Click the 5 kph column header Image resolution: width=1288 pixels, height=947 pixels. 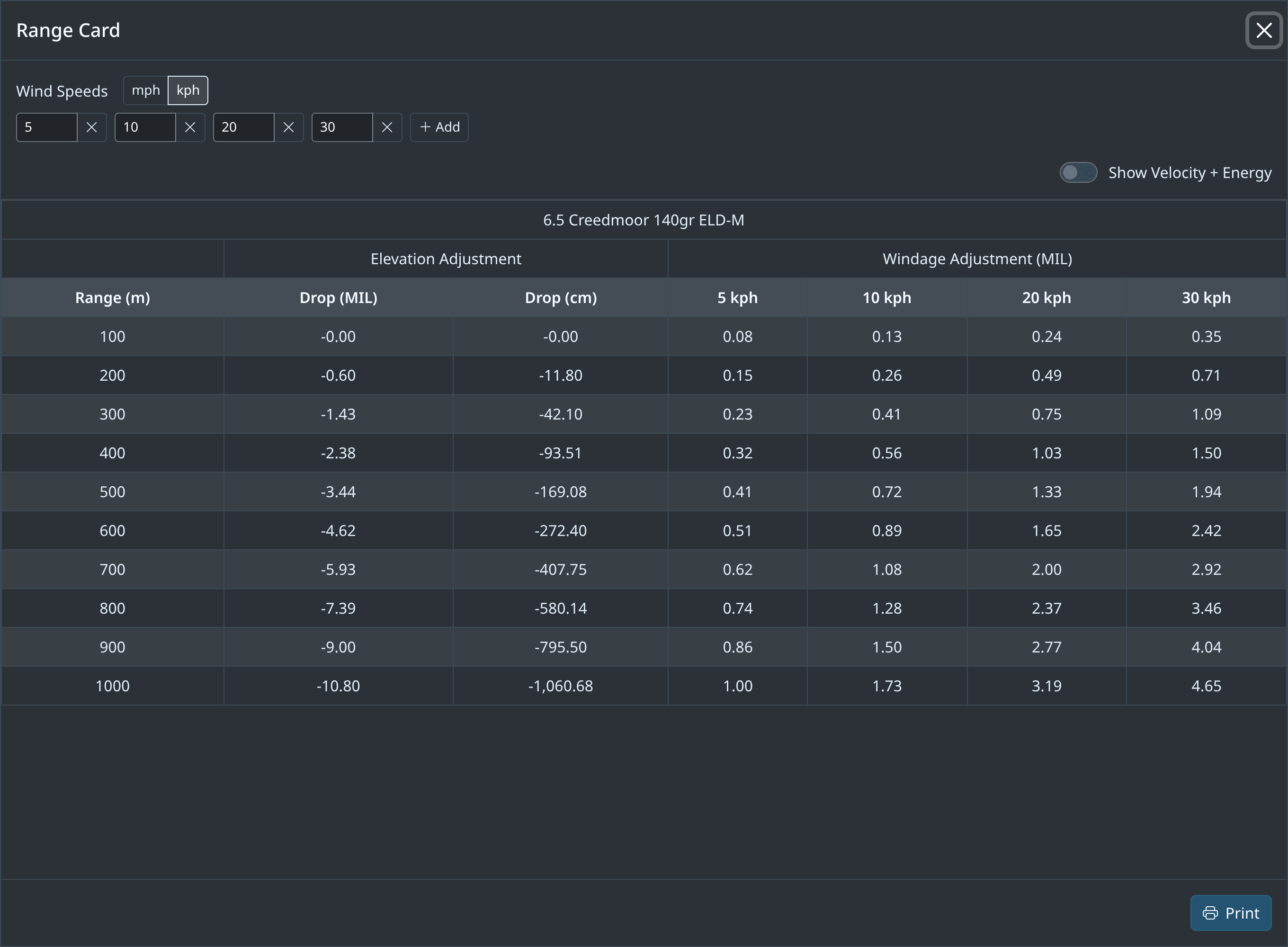tap(738, 297)
